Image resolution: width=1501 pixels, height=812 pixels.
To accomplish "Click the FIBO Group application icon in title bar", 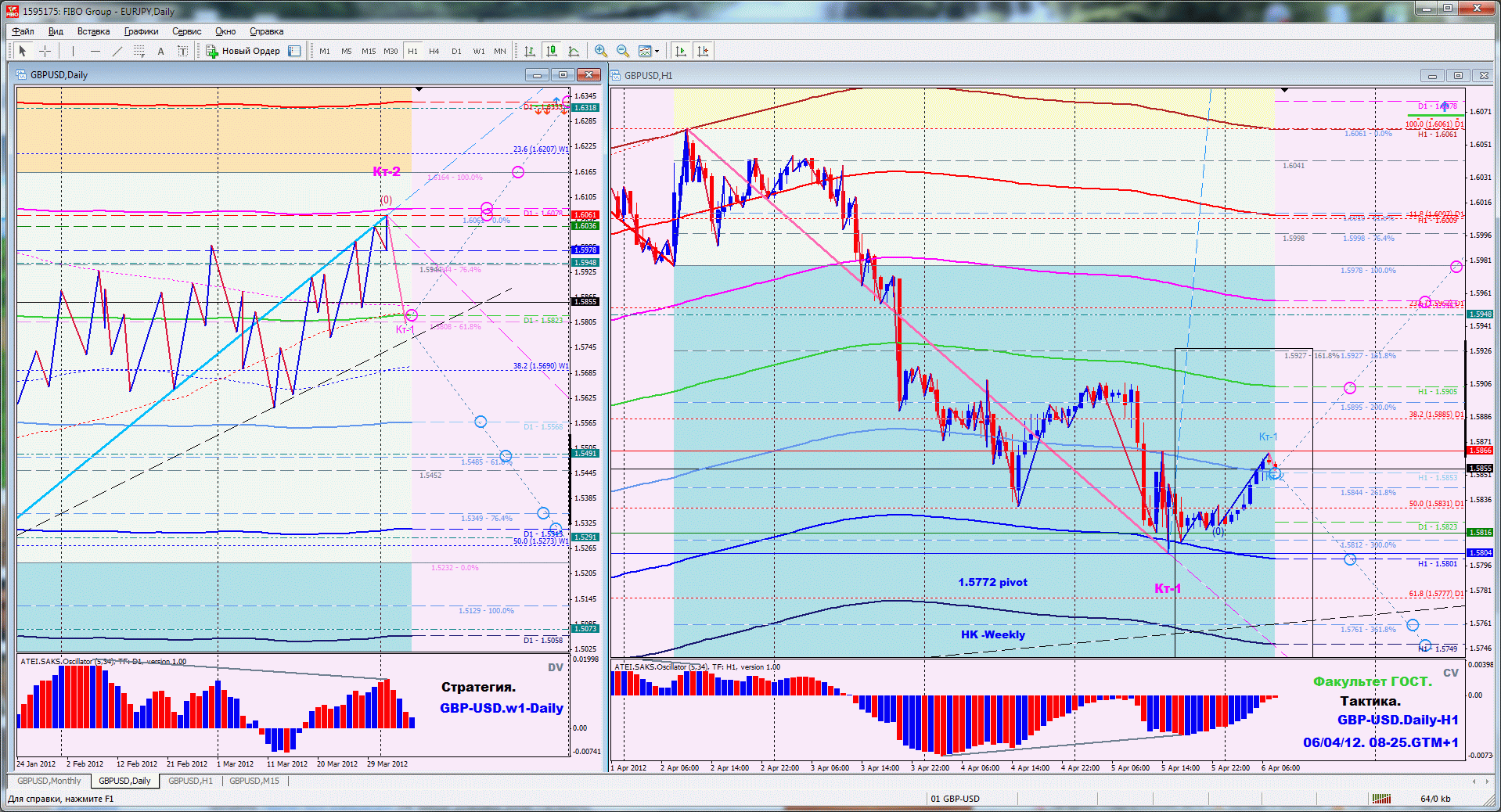I will (12, 11).
